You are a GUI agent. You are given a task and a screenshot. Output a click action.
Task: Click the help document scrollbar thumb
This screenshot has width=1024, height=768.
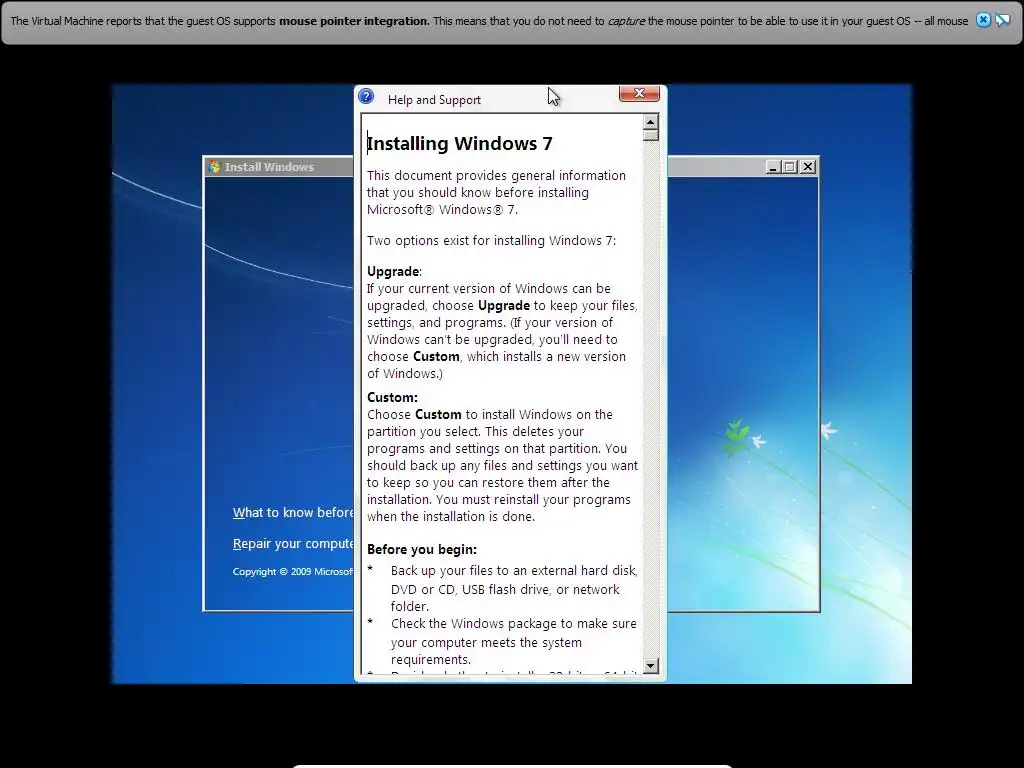tap(650, 135)
